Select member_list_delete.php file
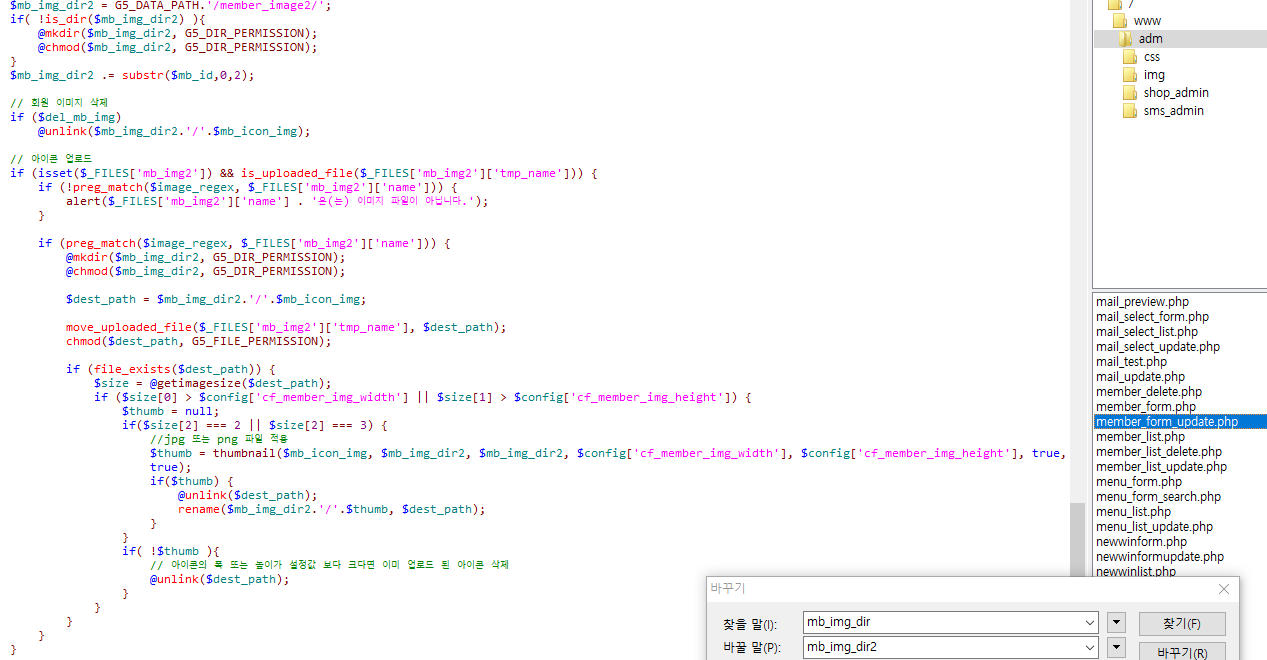This screenshot has height=660, width=1267. [1159, 452]
